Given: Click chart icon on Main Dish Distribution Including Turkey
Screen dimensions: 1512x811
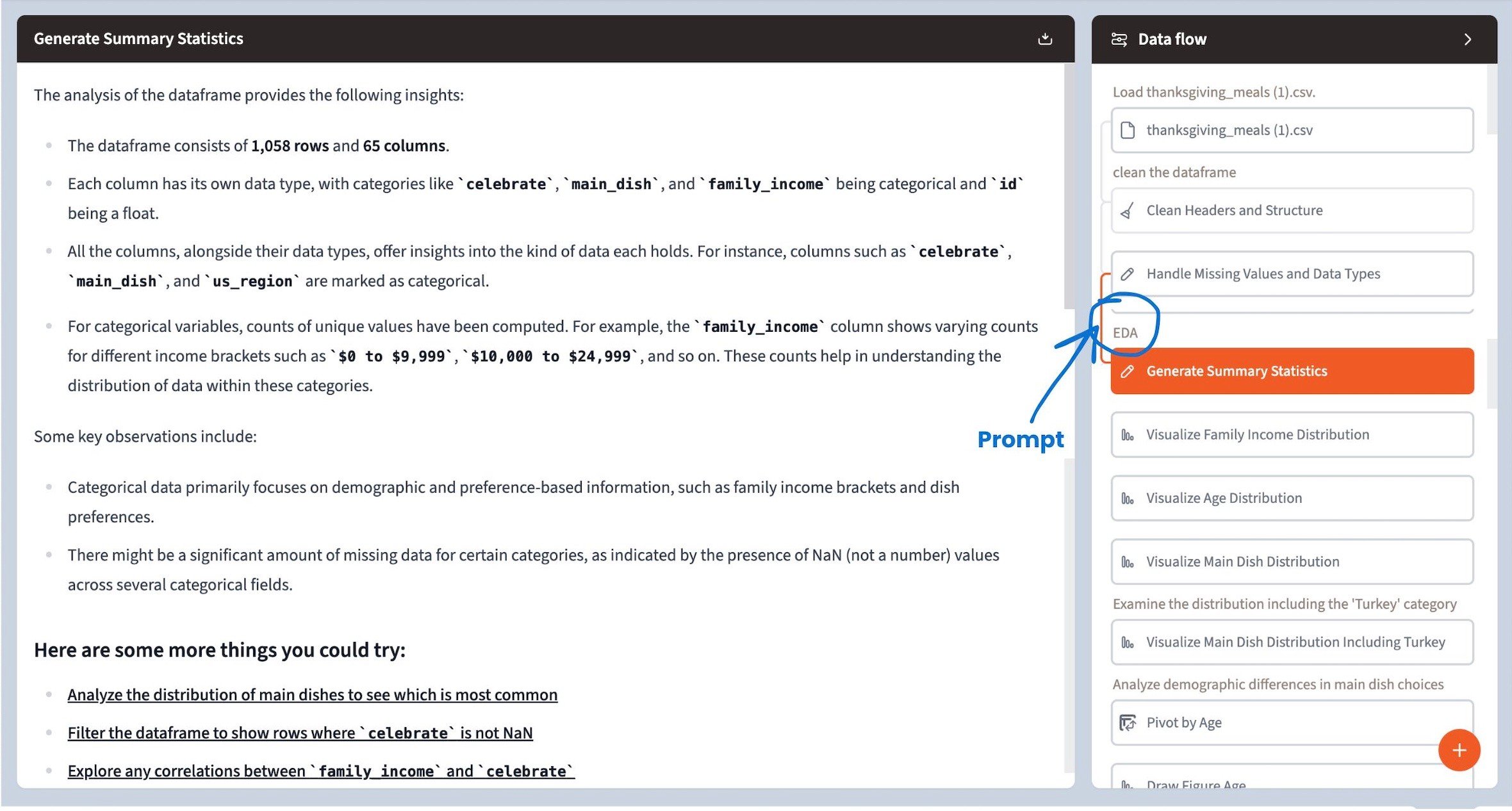Looking at the screenshot, I should tap(1128, 643).
